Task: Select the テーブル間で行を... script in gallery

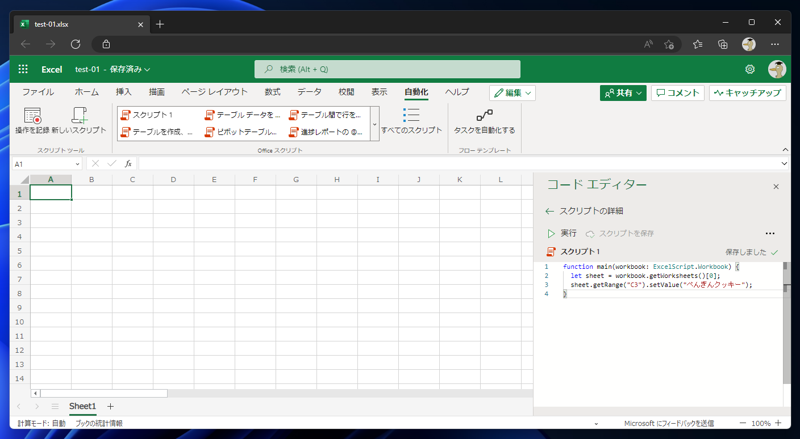Action: [326, 115]
